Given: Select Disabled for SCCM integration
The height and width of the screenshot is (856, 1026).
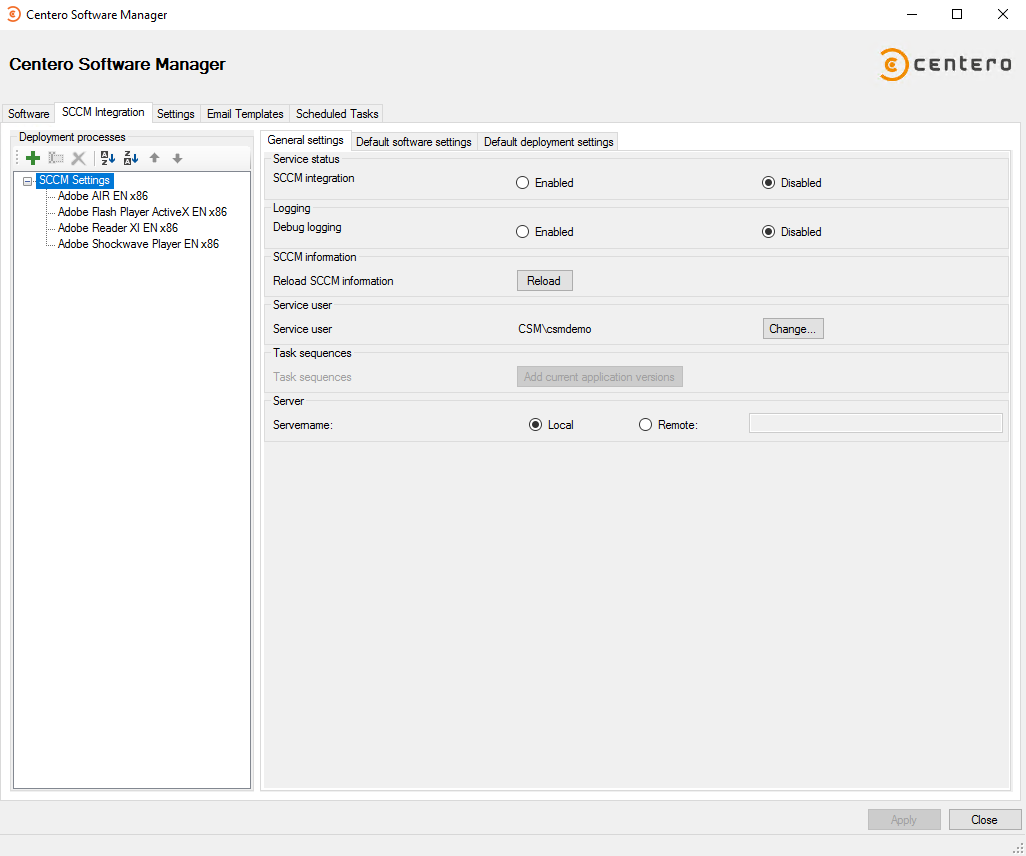Looking at the screenshot, I should (768, 183).
